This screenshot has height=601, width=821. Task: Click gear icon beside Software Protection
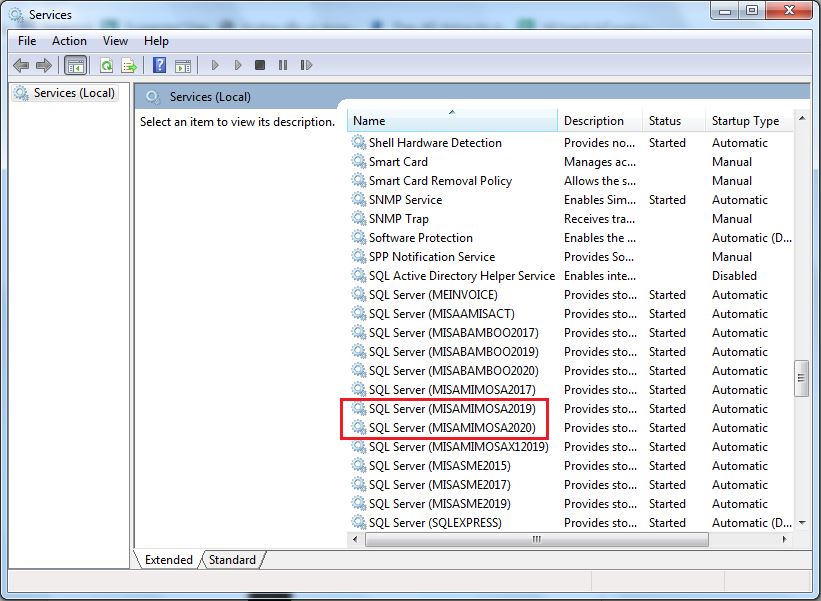coord(359,238)
